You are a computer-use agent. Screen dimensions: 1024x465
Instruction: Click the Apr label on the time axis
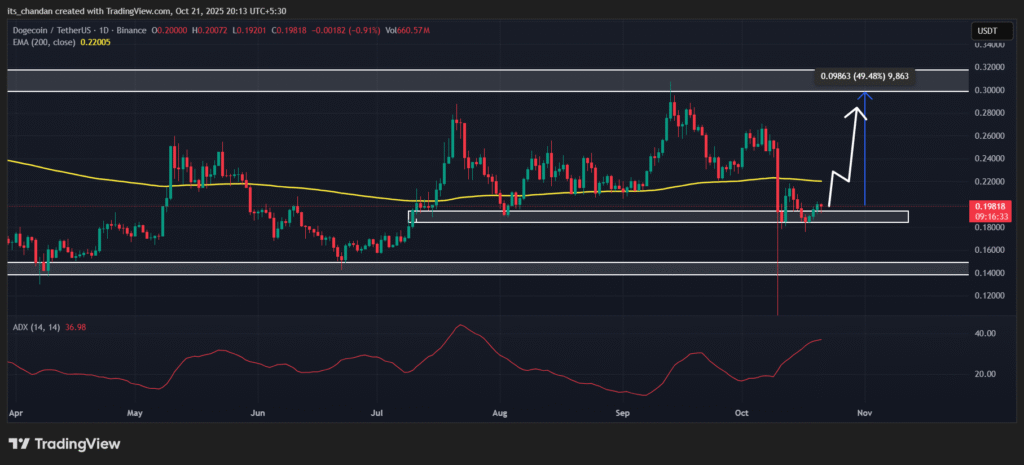(14, 411)
